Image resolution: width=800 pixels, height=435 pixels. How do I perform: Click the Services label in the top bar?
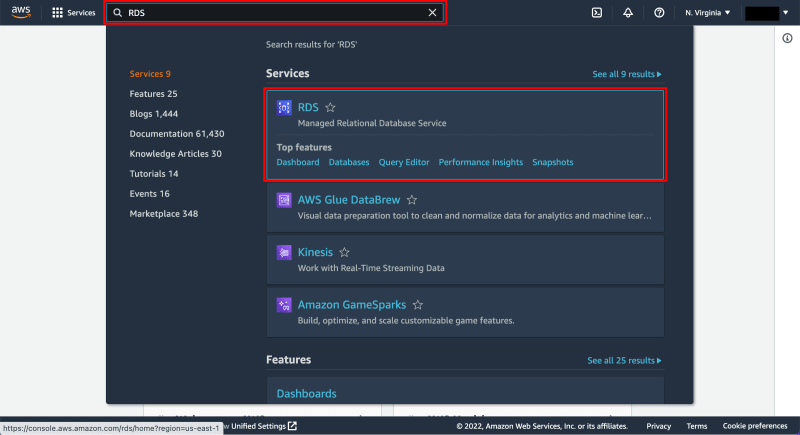point(81,13)
